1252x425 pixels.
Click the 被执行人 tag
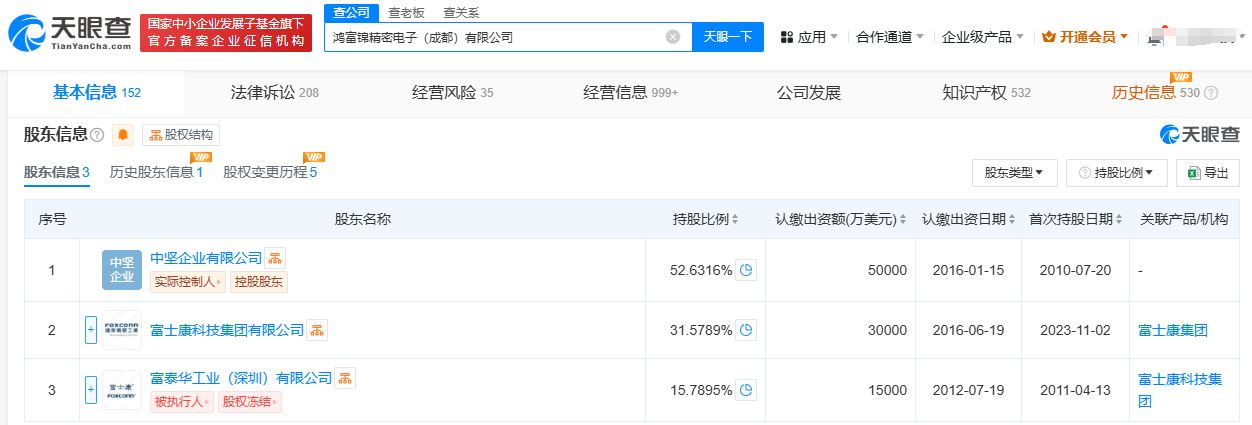click(x=181, y=402)
